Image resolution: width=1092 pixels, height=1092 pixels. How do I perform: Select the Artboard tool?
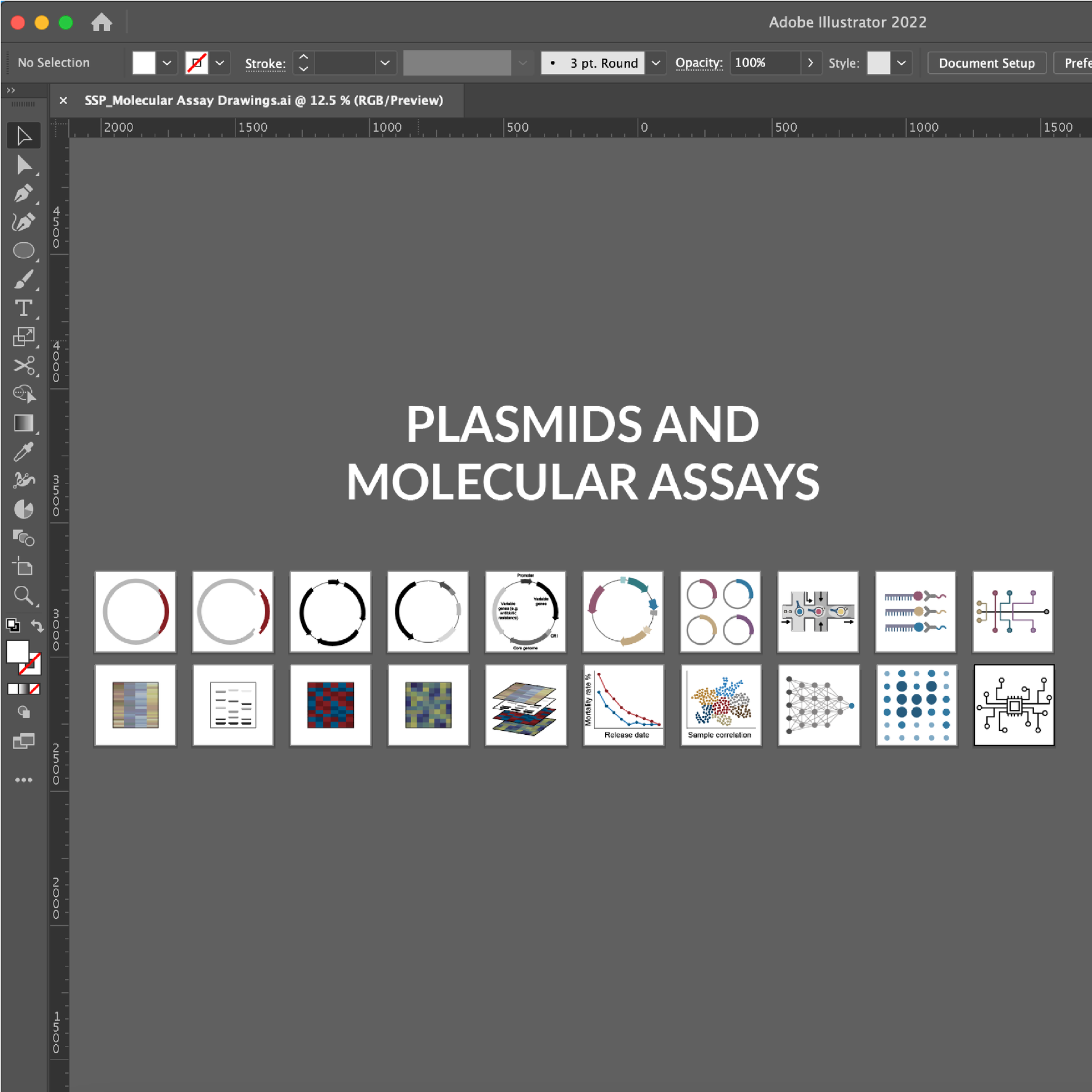point(24,567)
